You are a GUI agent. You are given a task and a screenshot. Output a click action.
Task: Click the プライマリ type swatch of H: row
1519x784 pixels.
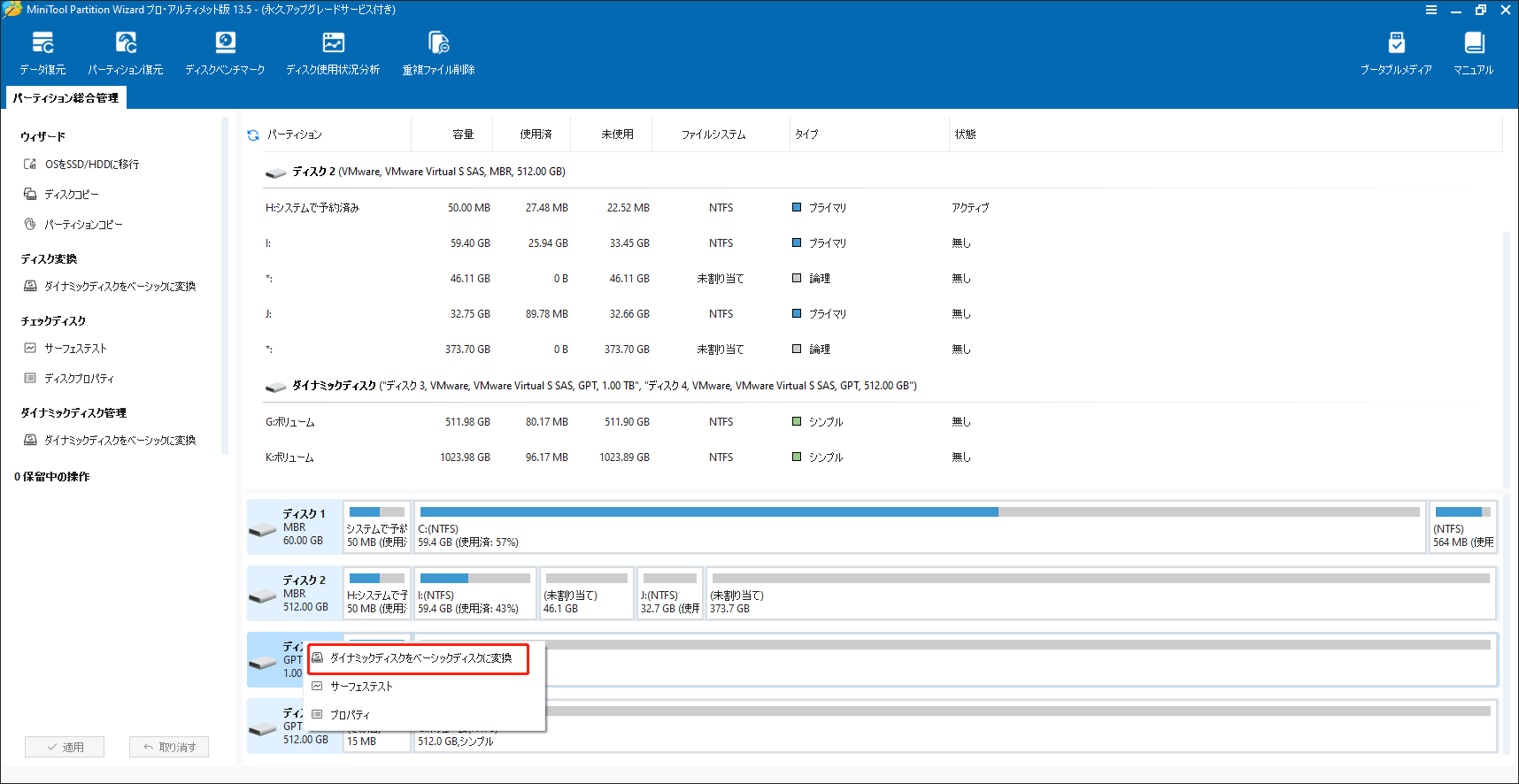797,208
